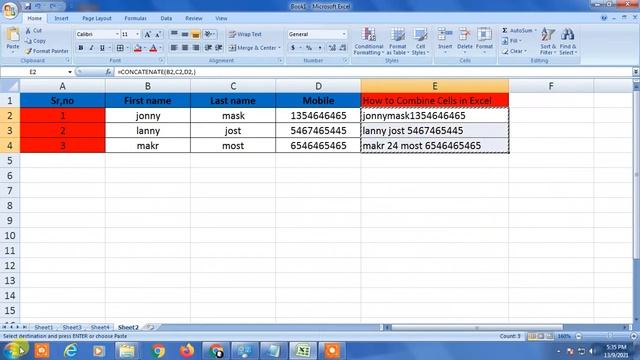Click the Percent Style icon
Screen dimensions: 640x360
click(309, 48)
